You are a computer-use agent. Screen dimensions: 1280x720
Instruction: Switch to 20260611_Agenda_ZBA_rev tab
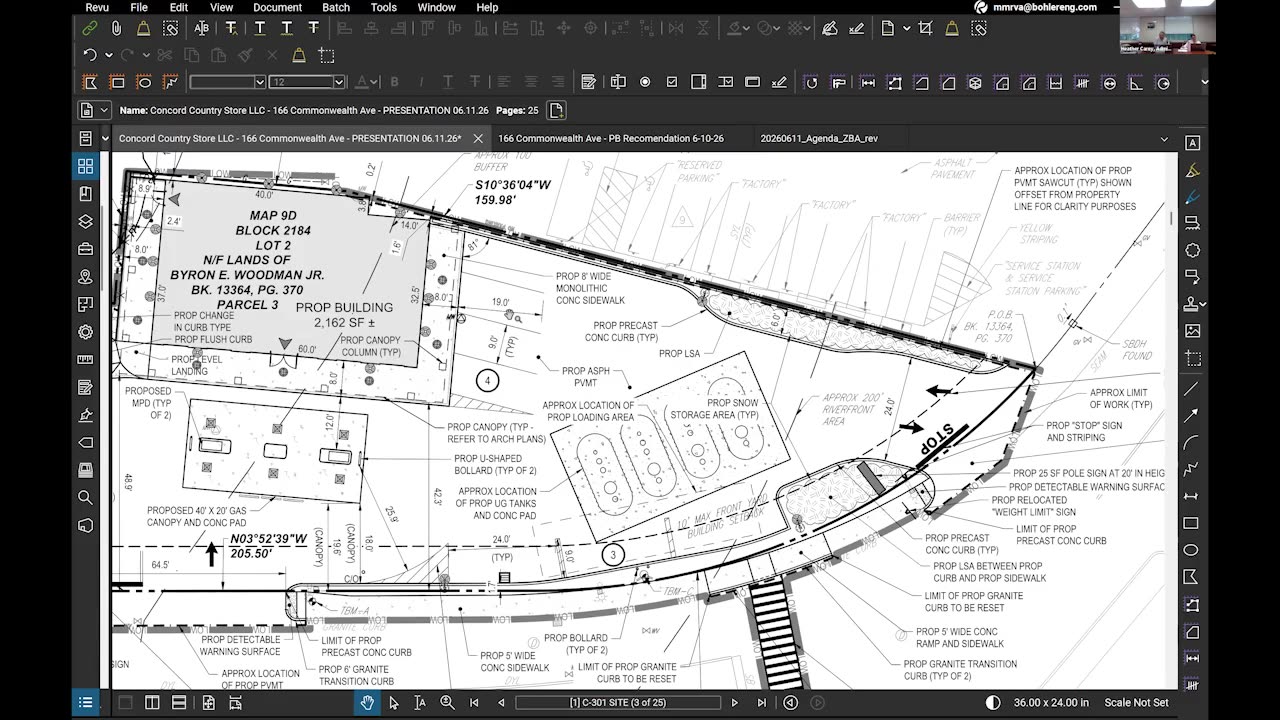(x=818, y=138)
